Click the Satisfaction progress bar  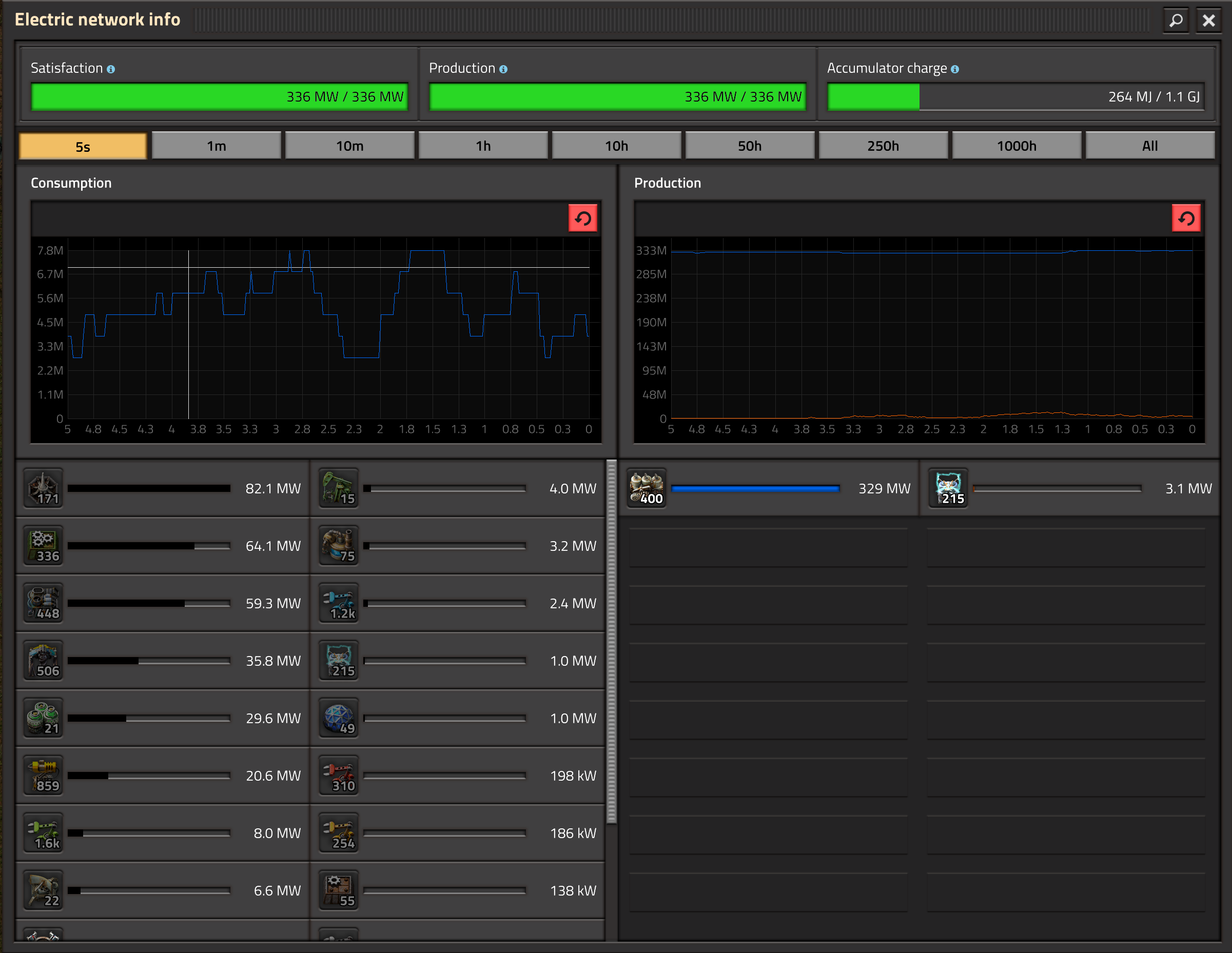220,96
